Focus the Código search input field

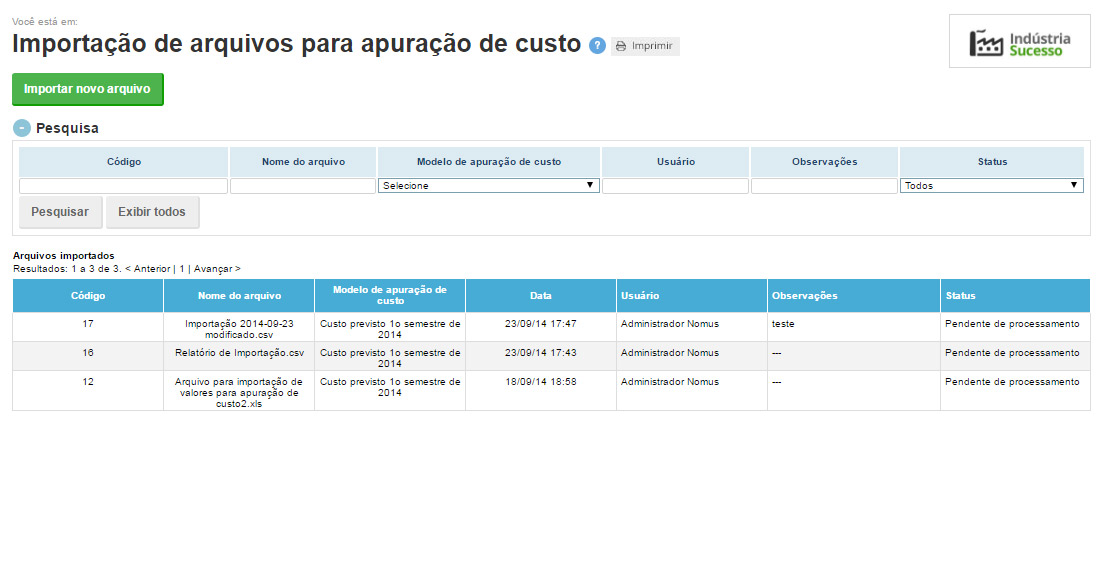[123, 186]
